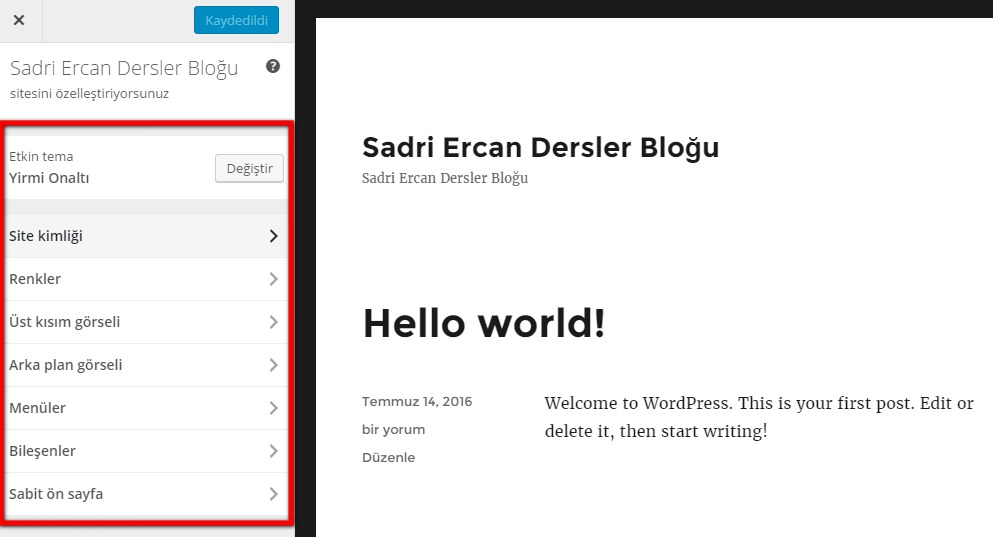Expand chevron next to Site kimliği
This screenshot has height=537, width=993.
(x=274, y=236)
